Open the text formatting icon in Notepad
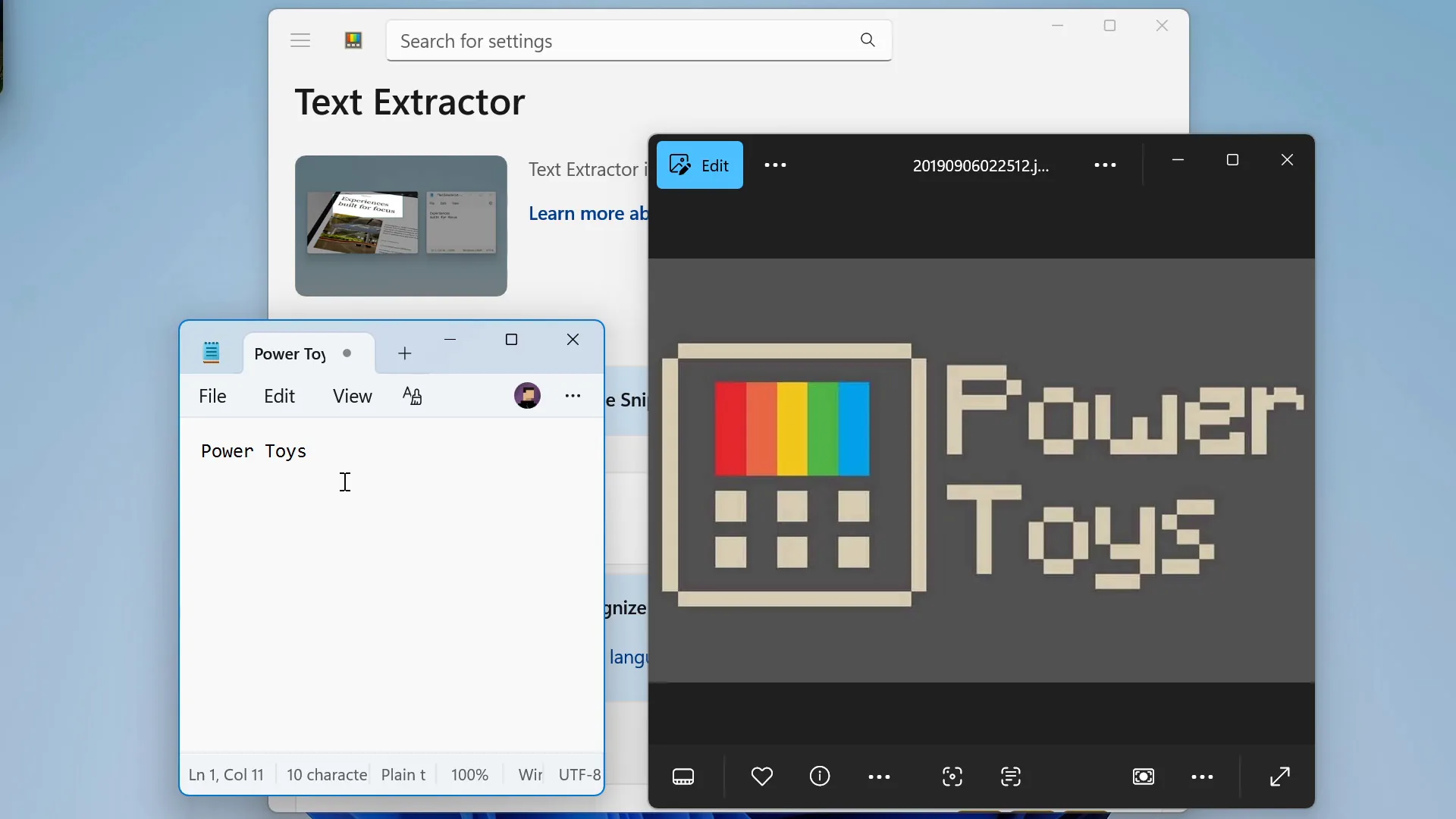The image size is (1456, 819). tap(413, 396)
